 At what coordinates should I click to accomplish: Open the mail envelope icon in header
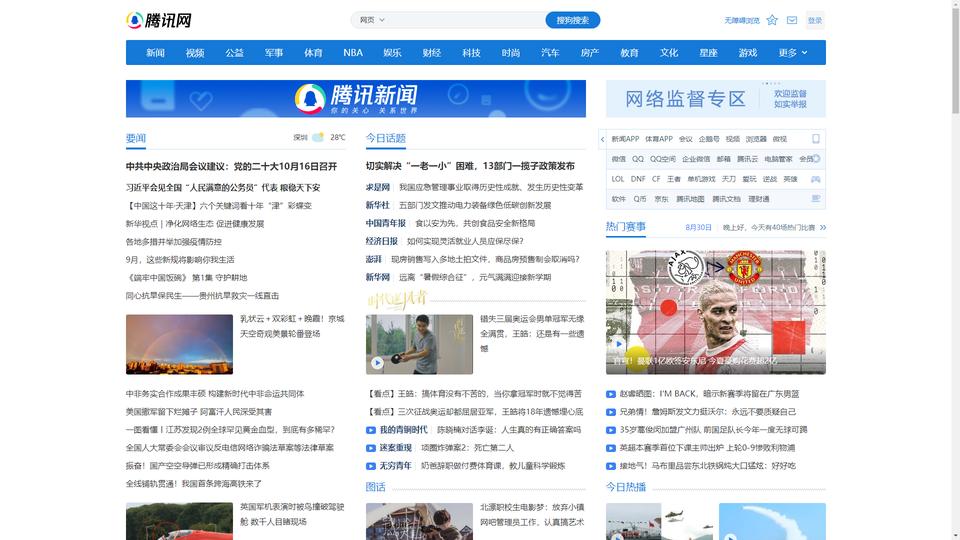pos(792,20)
